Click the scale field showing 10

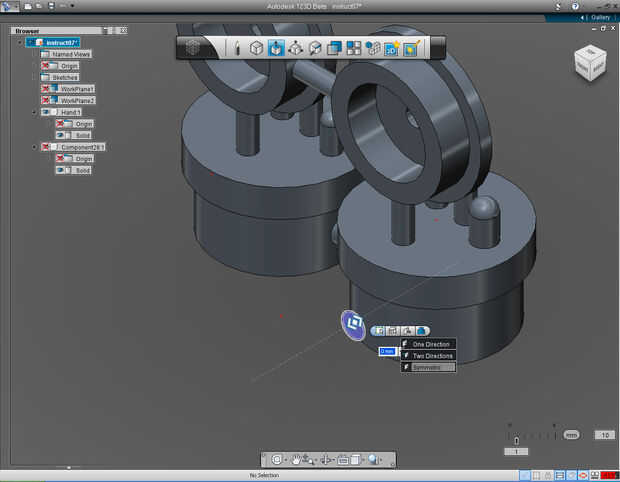pyautogui.click(x=605, y=435)
